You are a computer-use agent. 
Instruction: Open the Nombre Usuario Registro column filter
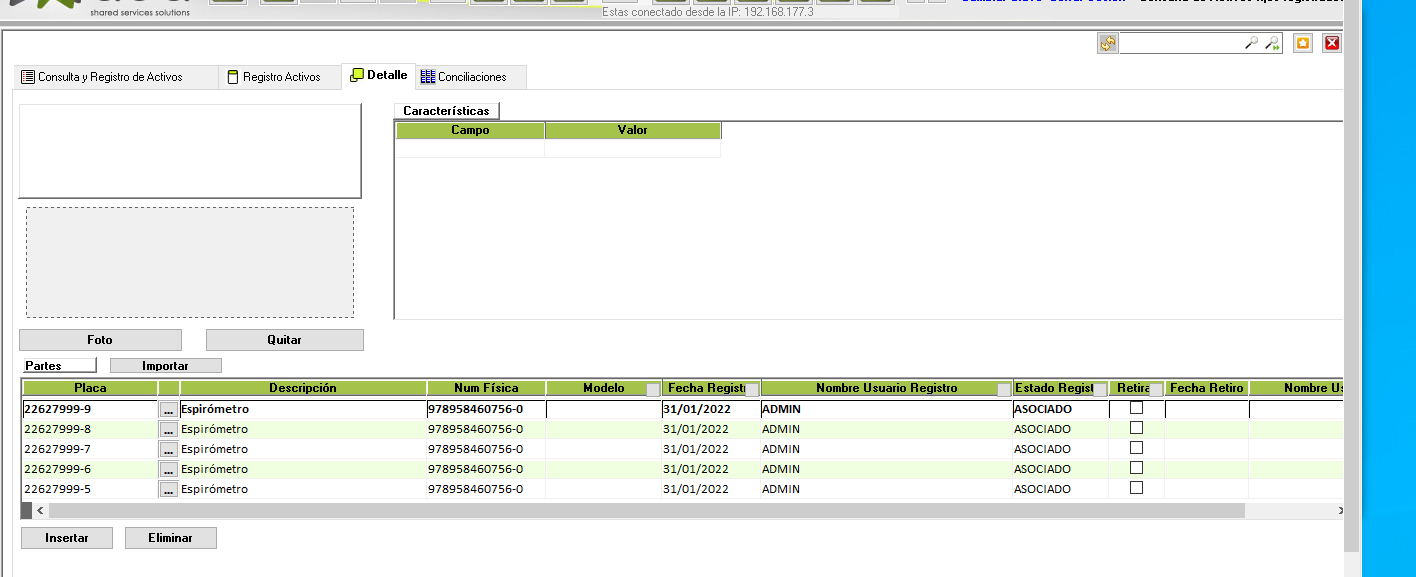click(1004, 390)
